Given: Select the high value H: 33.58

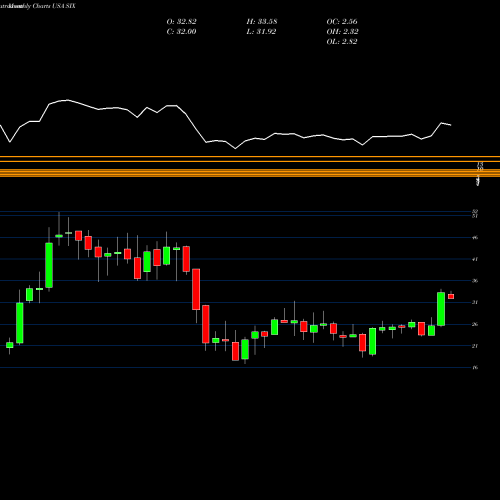Looking at the screenshot, I should tap(262, 22).
